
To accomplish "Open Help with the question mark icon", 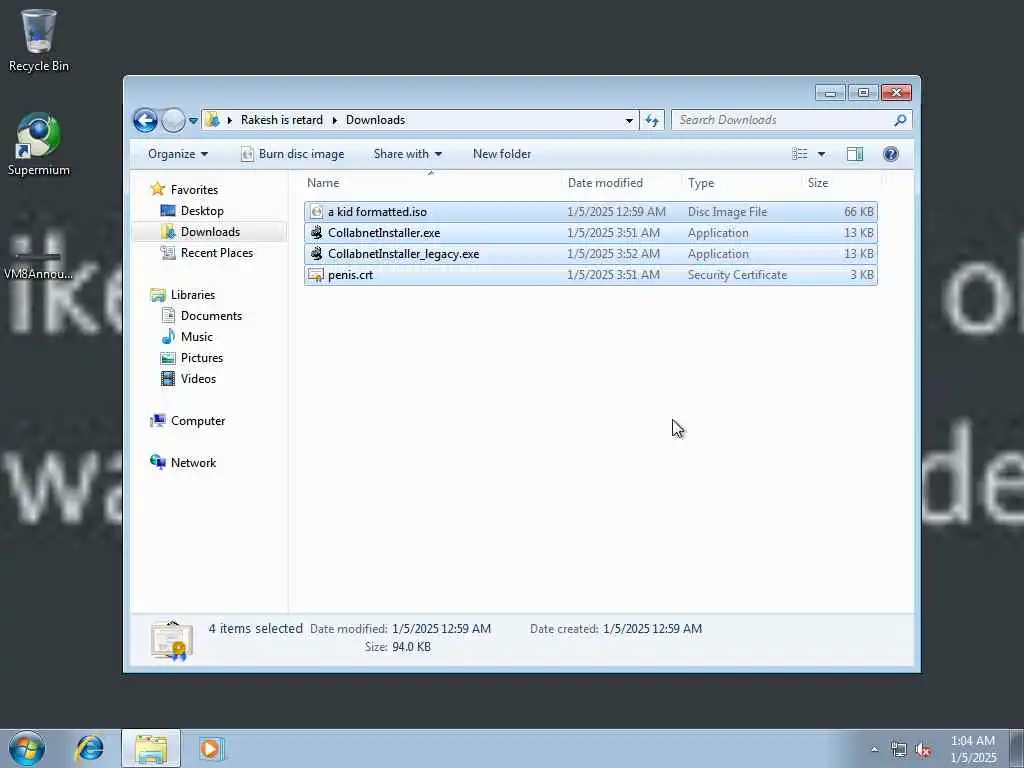I will 890,154.
